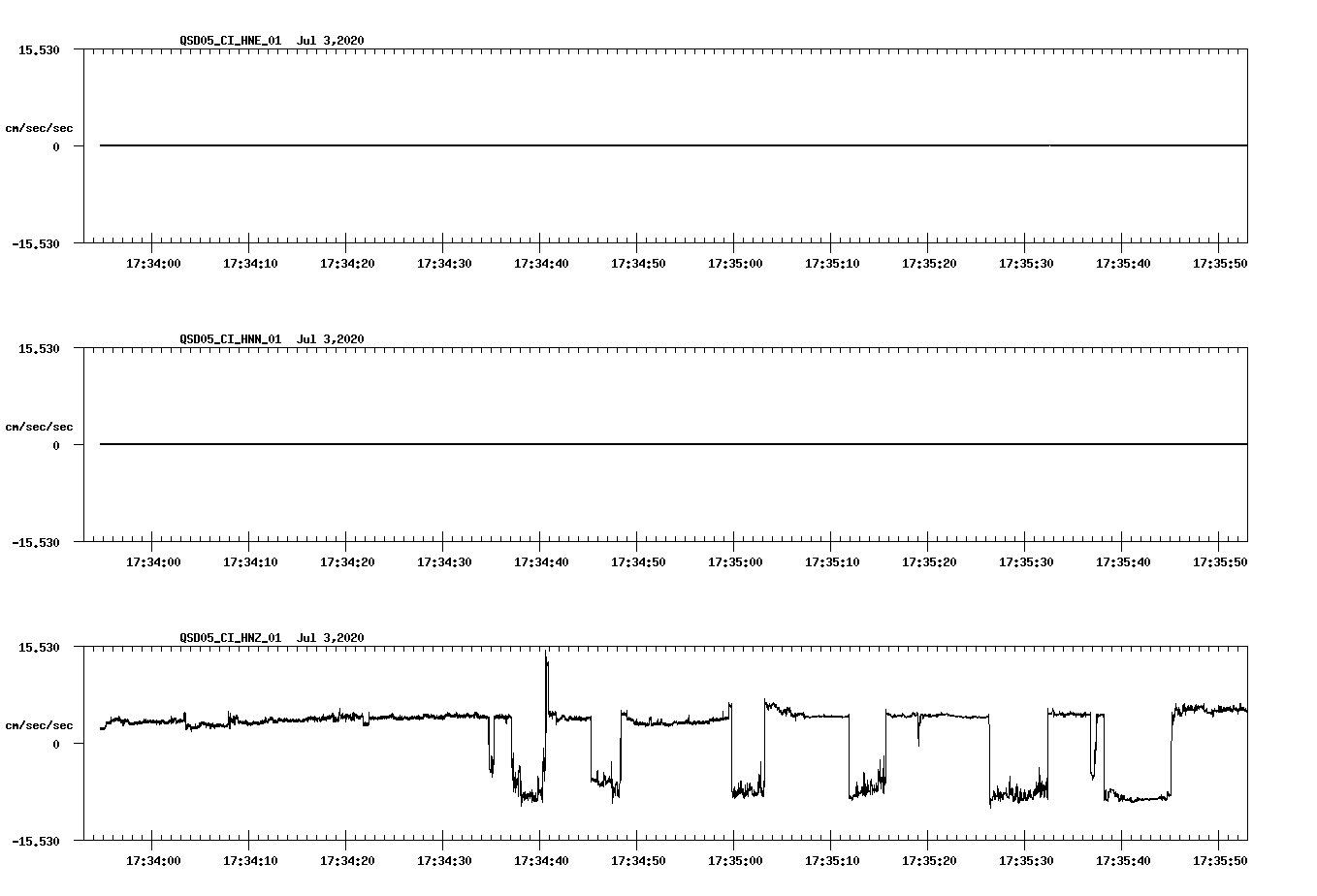The height and width of the screenshot is (896, 1317).
Task: Click 17:35:20 time label under HNZ chart
Action: (929, 860)
